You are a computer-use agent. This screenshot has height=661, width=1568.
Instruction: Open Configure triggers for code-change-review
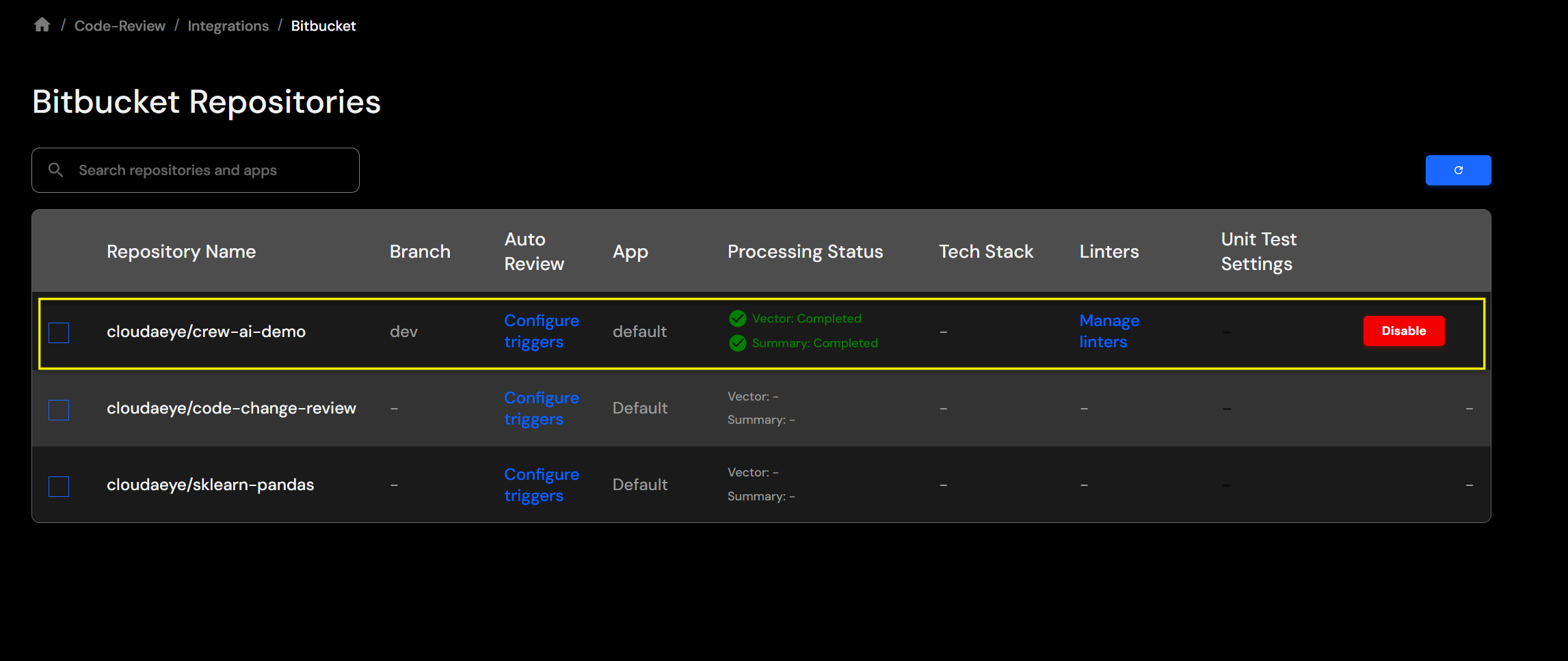tap(541, 408)
